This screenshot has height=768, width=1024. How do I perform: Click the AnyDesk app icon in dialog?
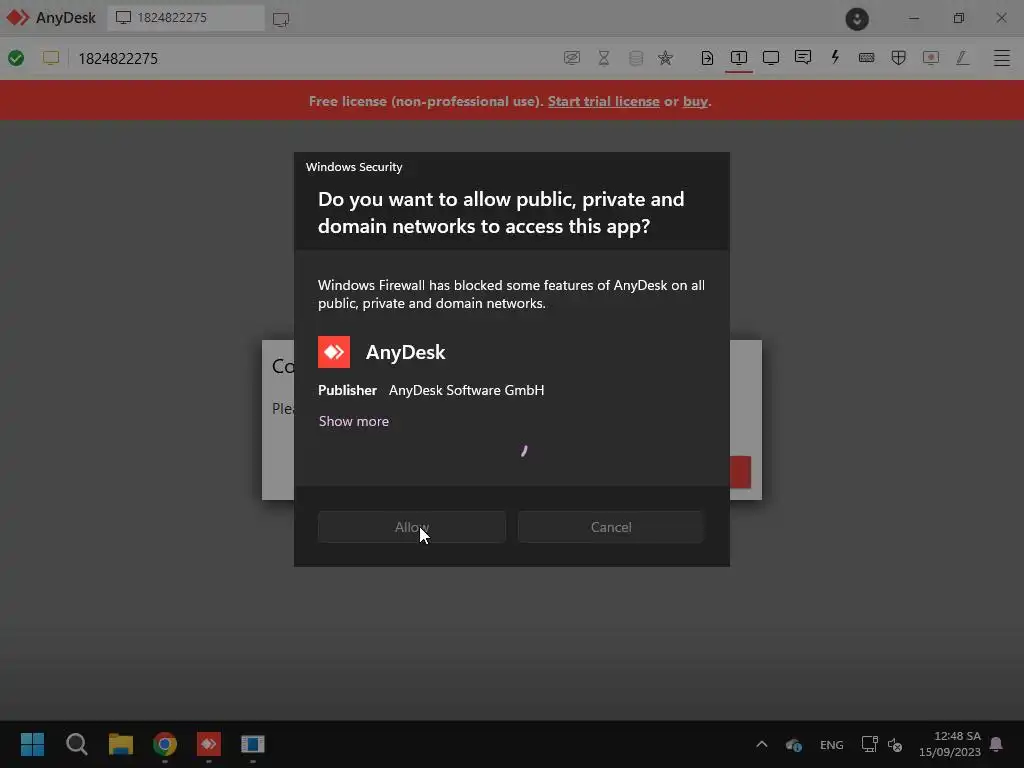pyautogui.click(x=334, y=352)
